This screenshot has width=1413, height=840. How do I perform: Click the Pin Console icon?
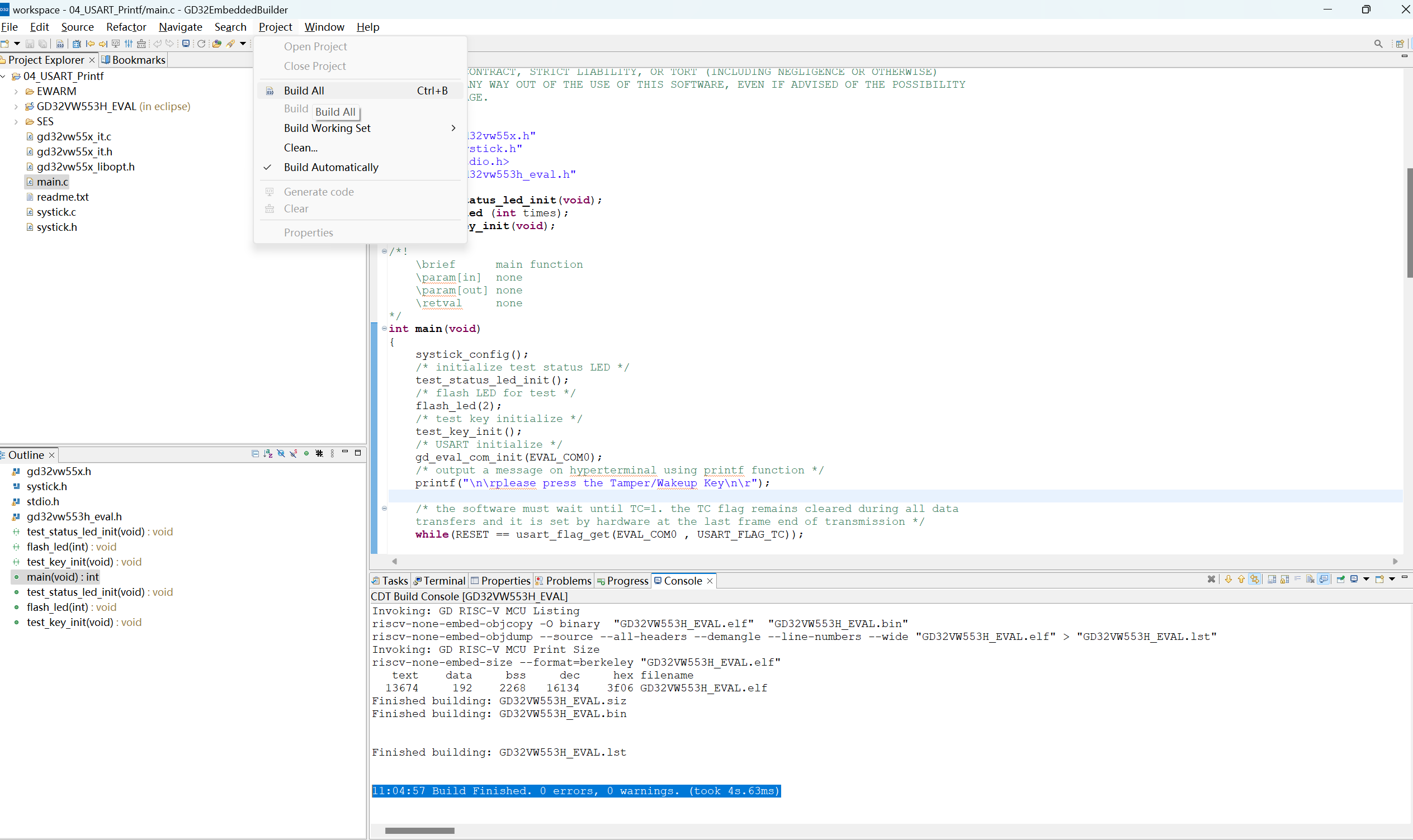pyautogui.click(x=1340, y=579)
